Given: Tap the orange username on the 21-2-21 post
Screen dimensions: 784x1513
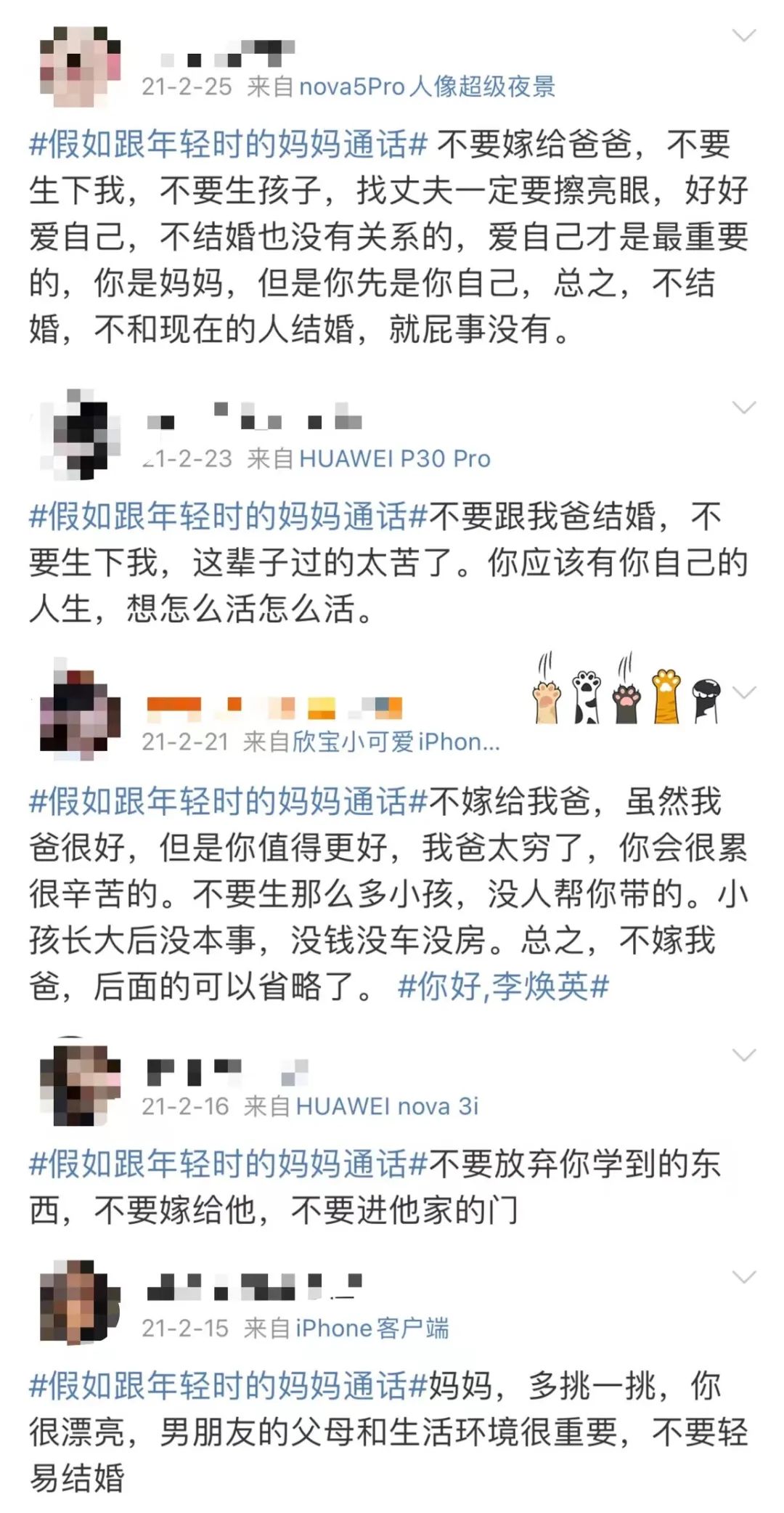Looking at the screenshot, I should click(274, 708).
